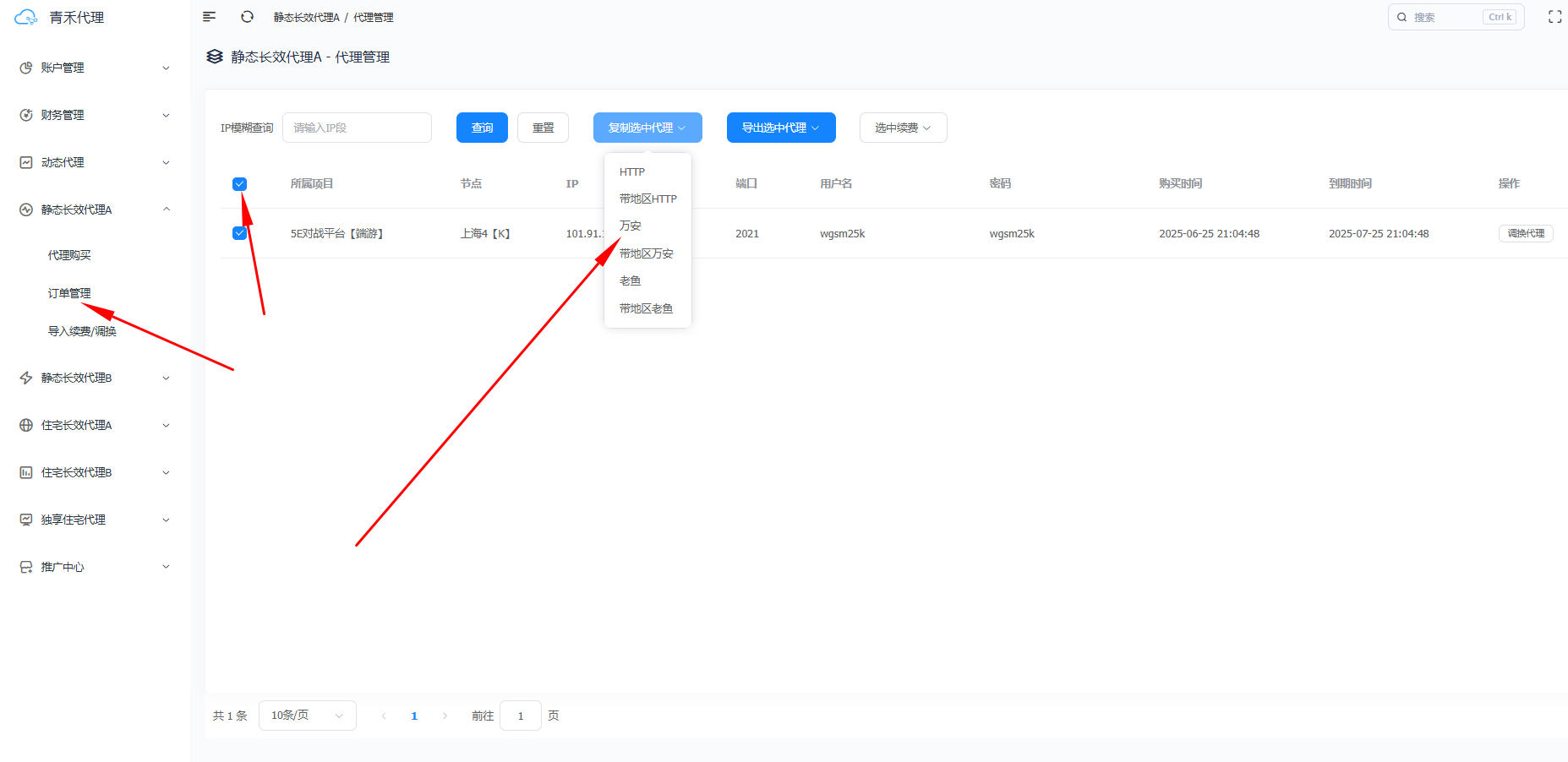Click the page refresh icon
The height and width of the screenshot is (762, 1568).
pyautogui.click(x=247, y=17)
